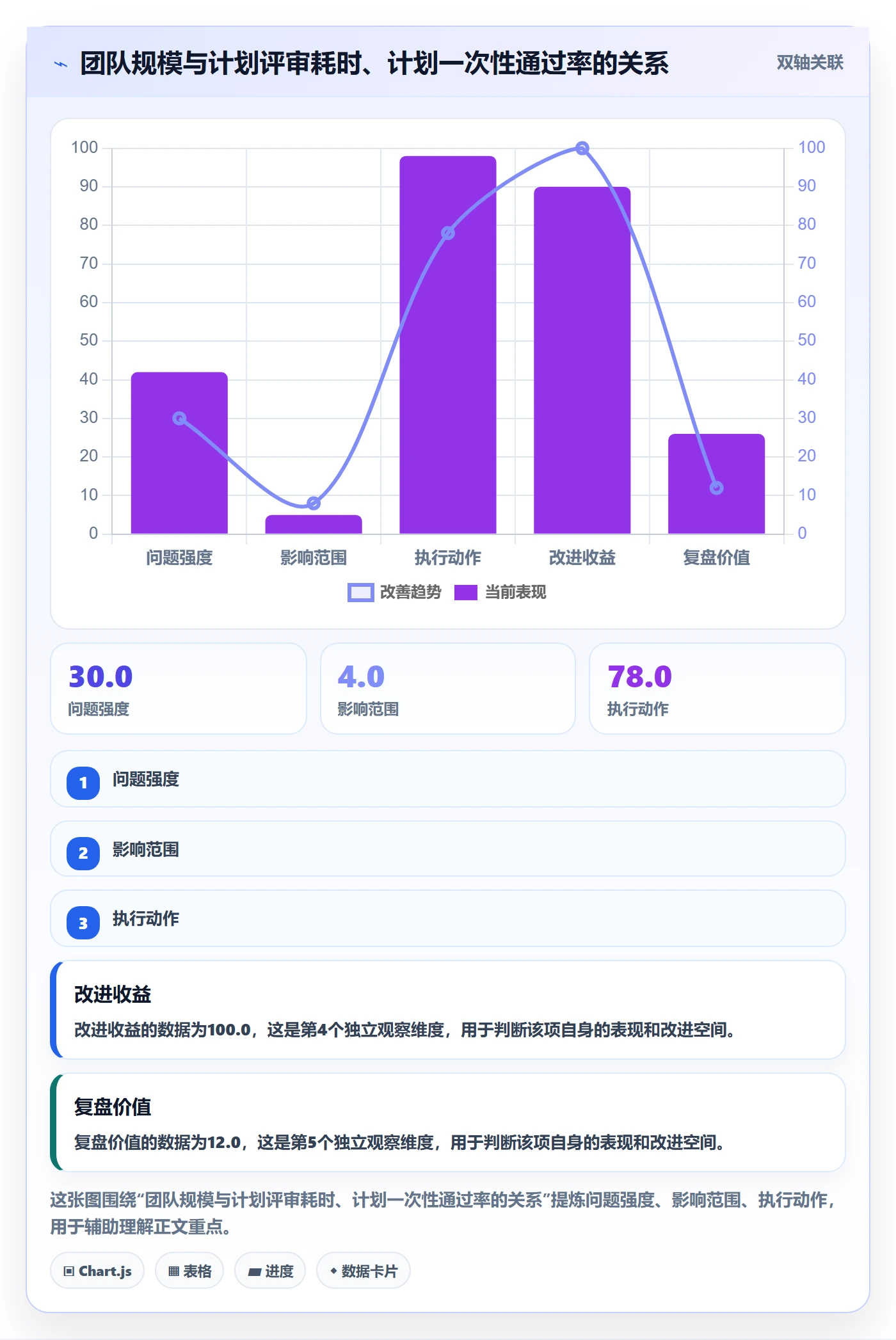The height and width of the screenshot is (1340, 896).
Task: Click the lightning icon beside the title
Action: tap(61, 64)
